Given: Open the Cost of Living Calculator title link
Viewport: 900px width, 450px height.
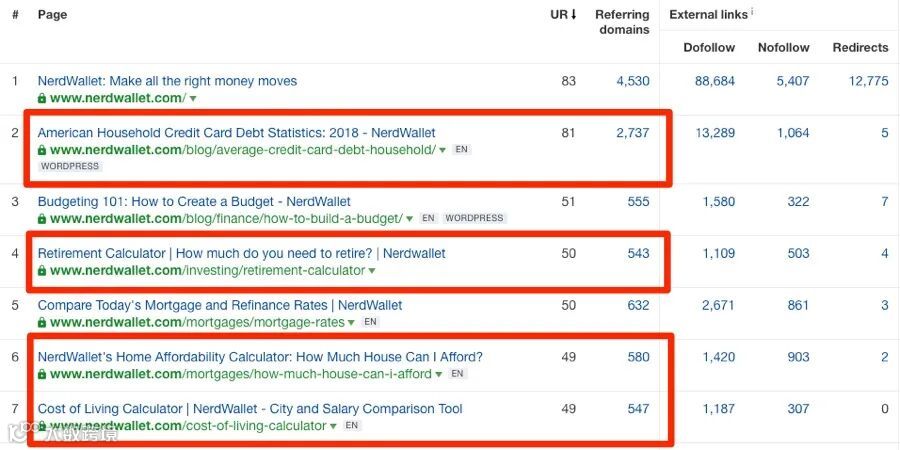Looking at the screenshot, I should pos(250,409).
